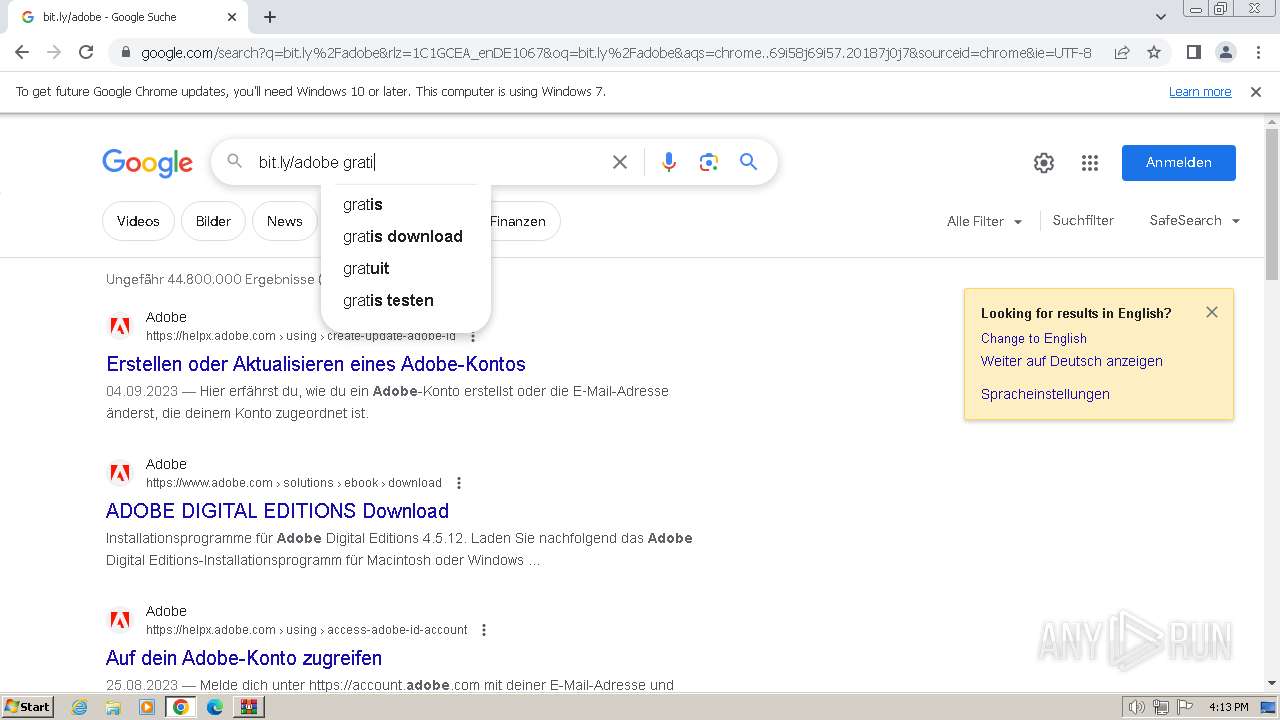Click the Learn more link in update notice

pyautogui.click(x=1200, y=92)
